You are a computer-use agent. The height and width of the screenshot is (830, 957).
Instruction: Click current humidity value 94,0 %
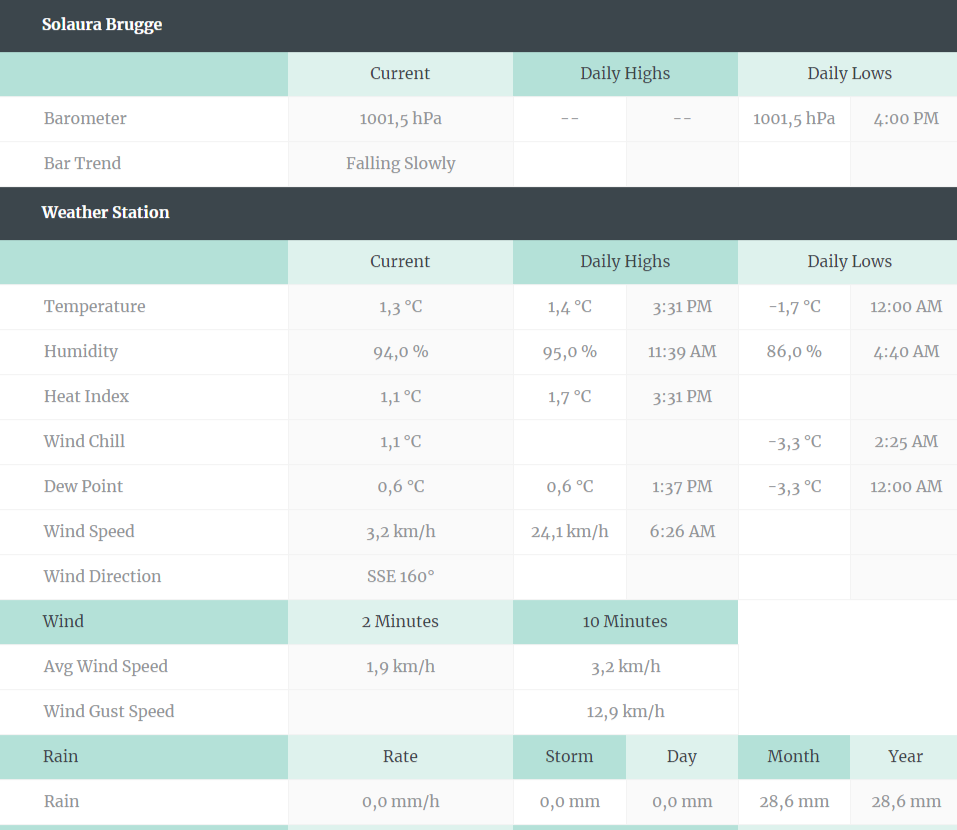click(400, 352)
